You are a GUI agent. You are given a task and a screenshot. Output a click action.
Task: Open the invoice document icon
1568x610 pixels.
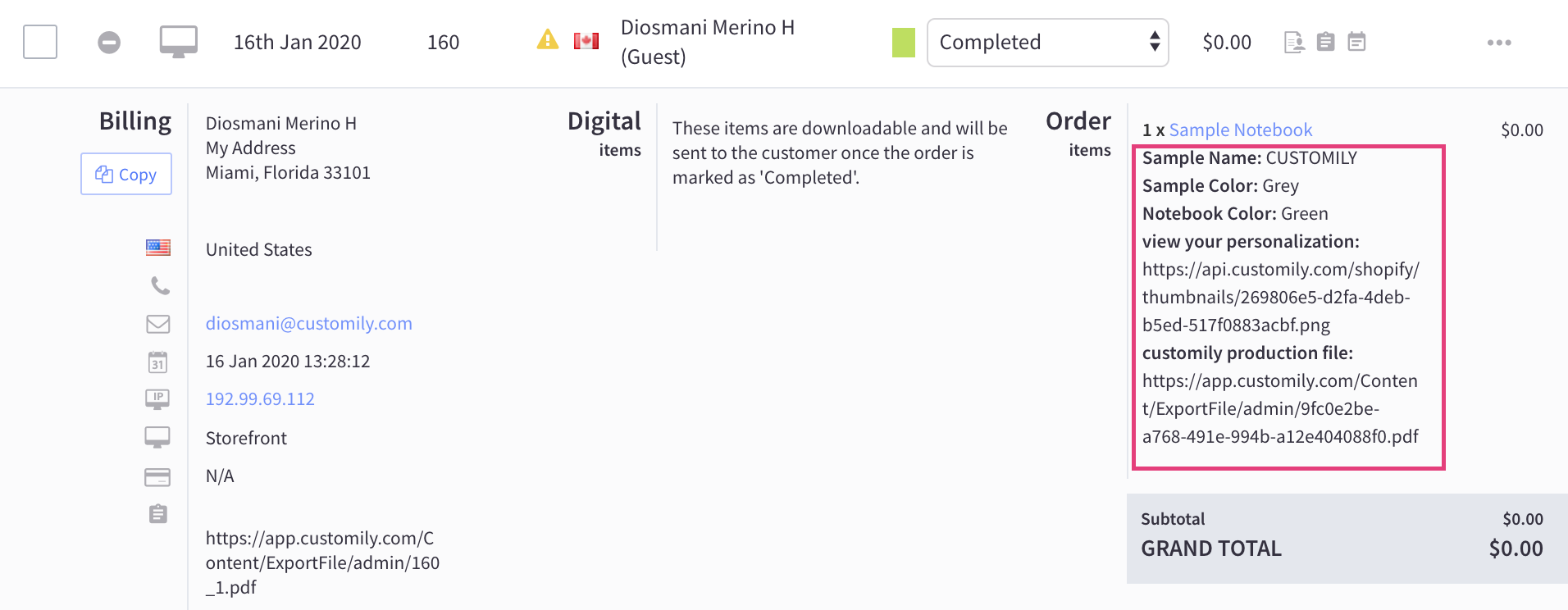1294,42
